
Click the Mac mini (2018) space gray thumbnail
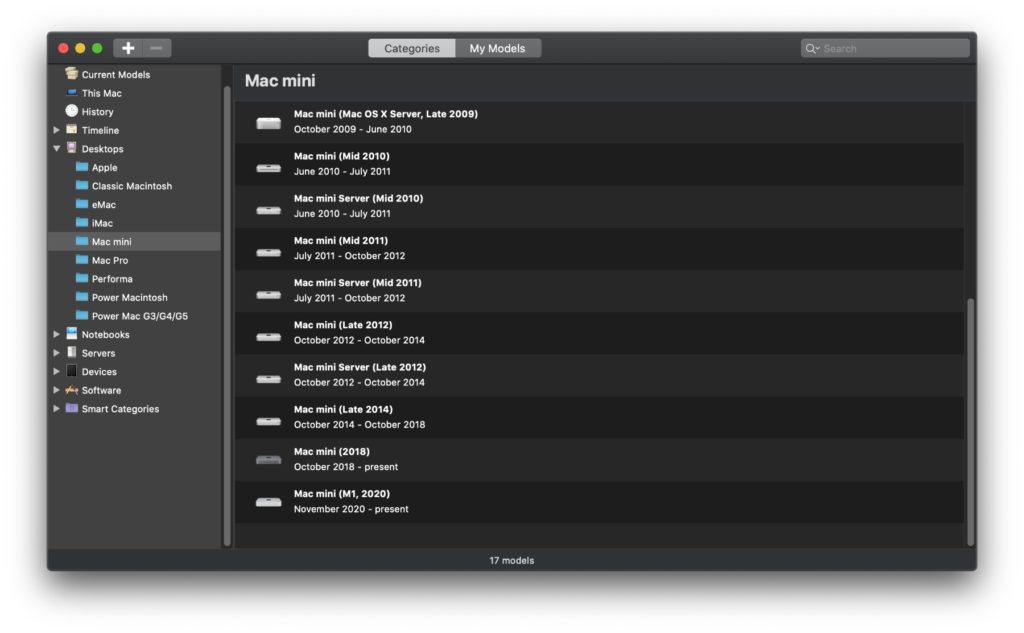(268, 460)
